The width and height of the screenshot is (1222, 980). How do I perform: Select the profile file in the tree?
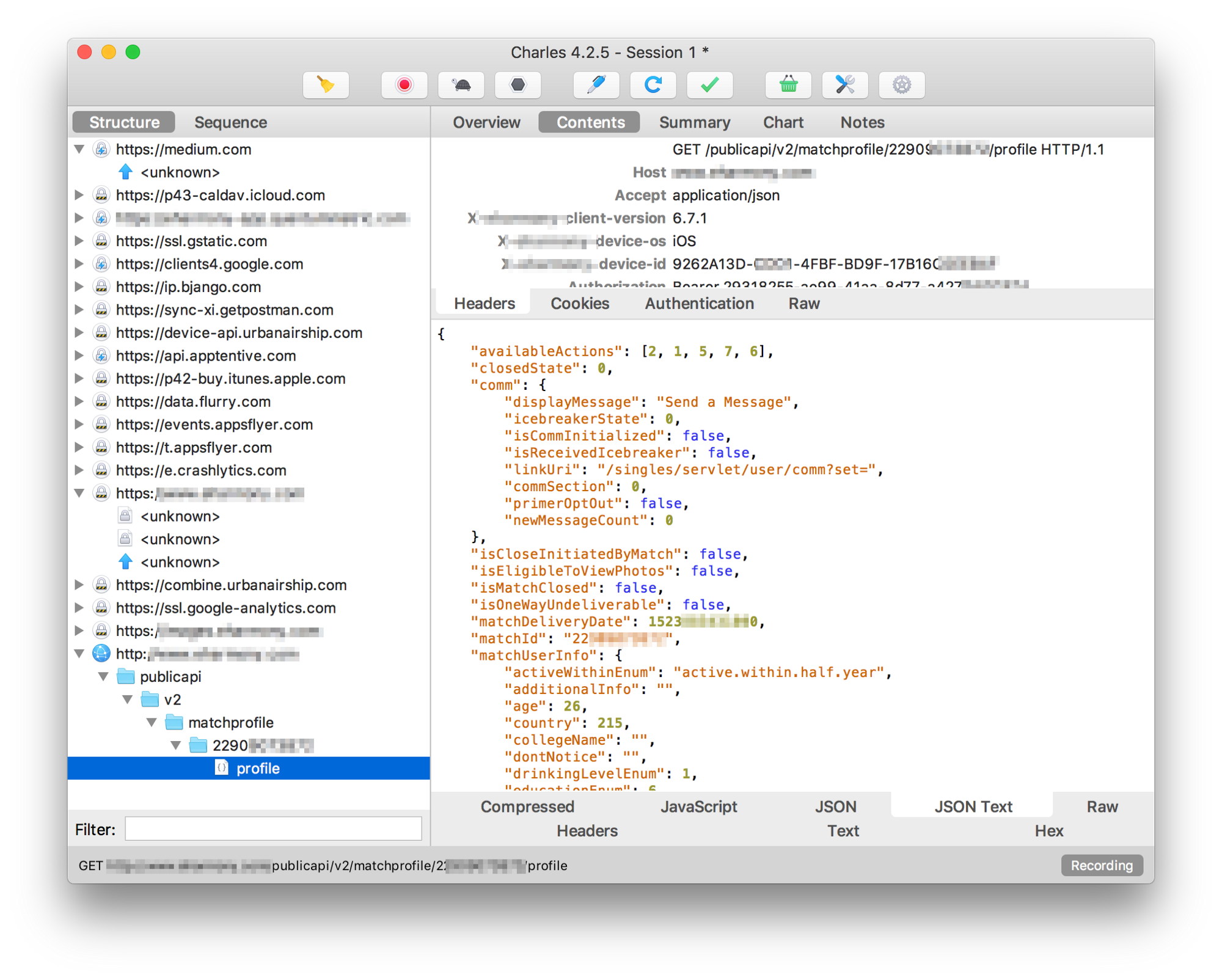(258, 768)
